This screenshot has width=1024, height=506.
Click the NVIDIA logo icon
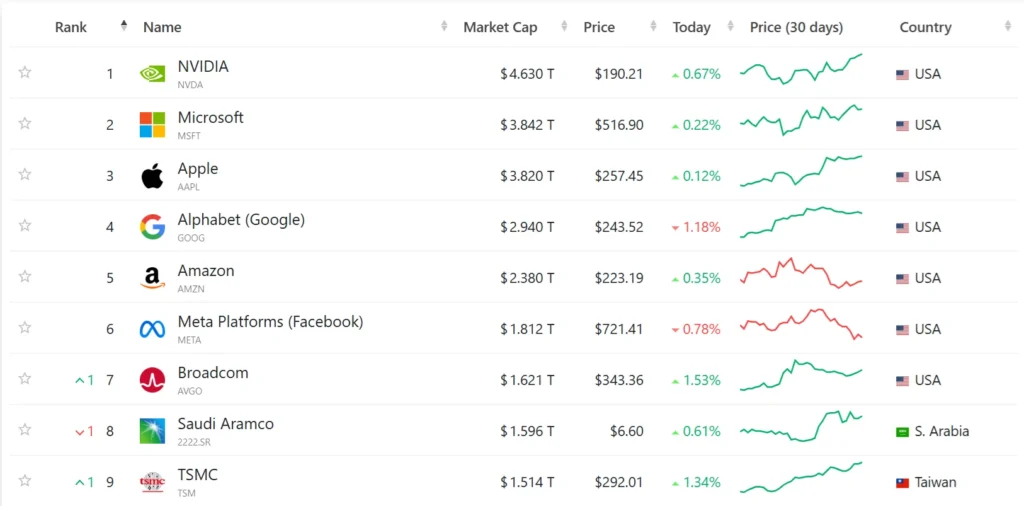point(152,73)
